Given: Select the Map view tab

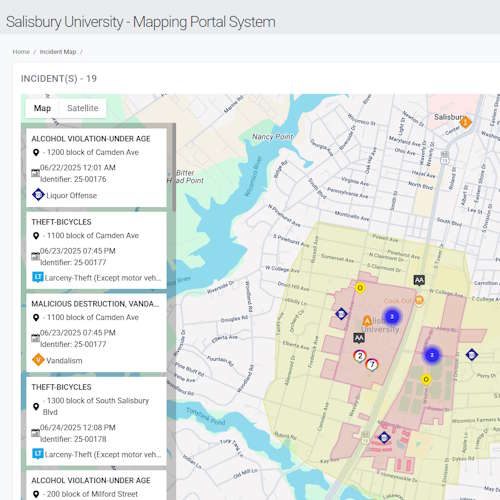Looking at the screenshot, I should pyautogui.click(x=42, y=108).
